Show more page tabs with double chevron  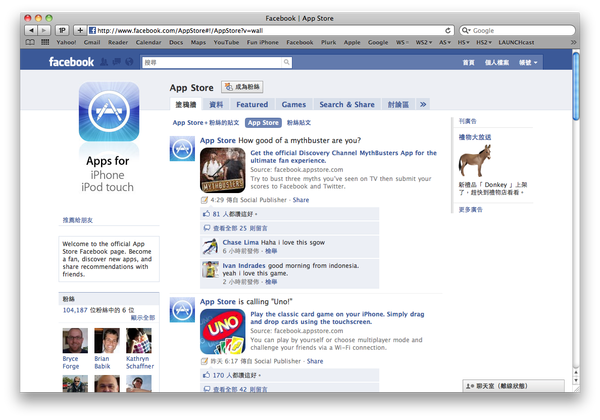pos(423,104)
